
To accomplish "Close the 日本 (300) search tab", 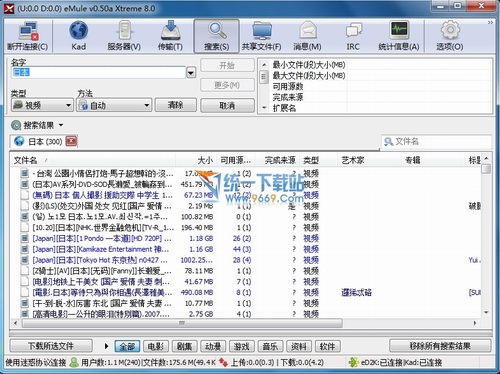I will click(71, 141).
